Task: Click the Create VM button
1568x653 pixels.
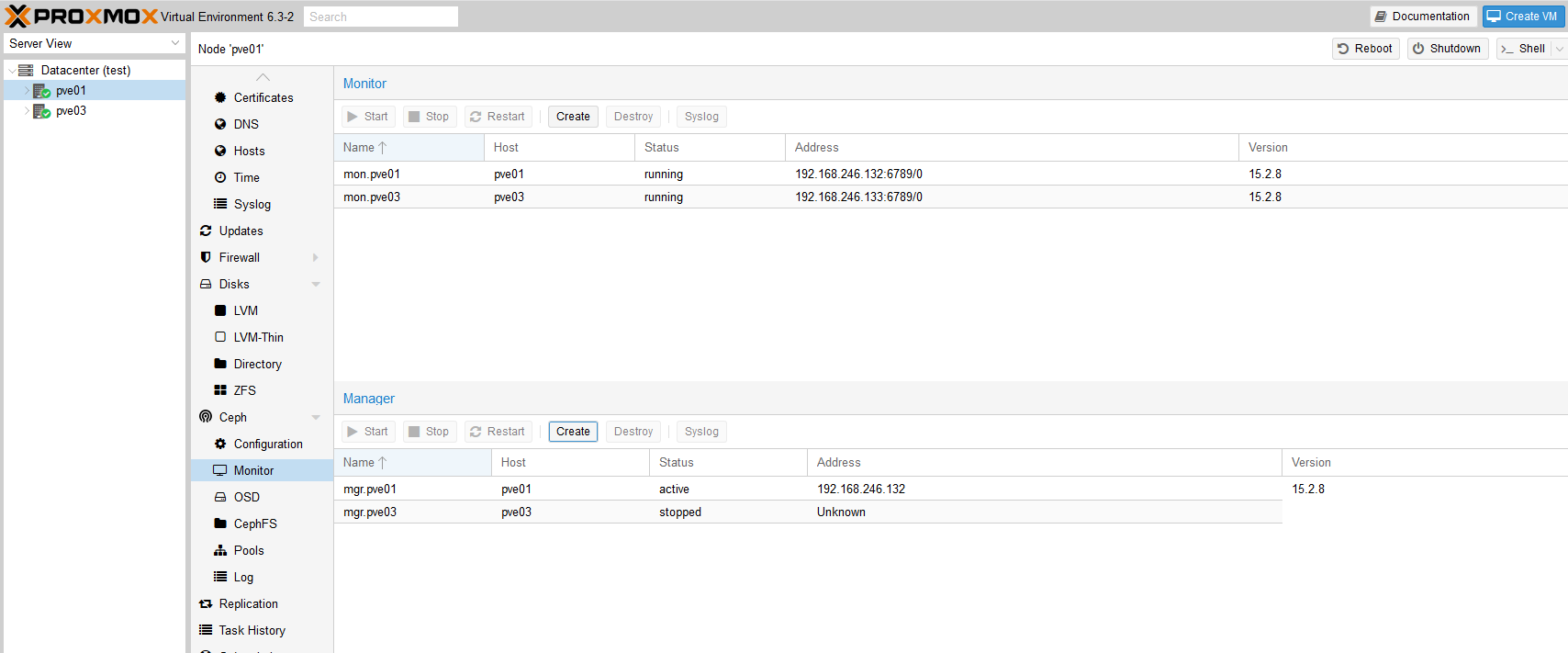Action: click(1523, 17)
